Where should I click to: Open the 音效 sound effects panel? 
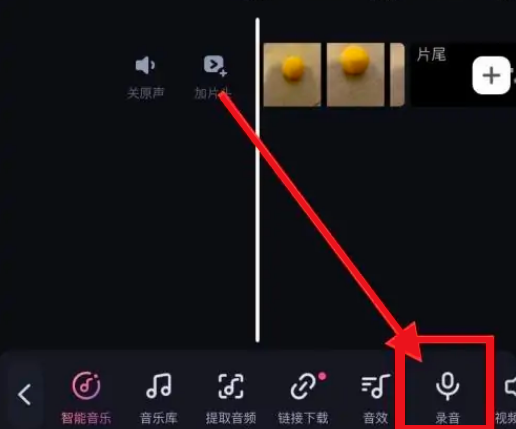coord(375,386)
